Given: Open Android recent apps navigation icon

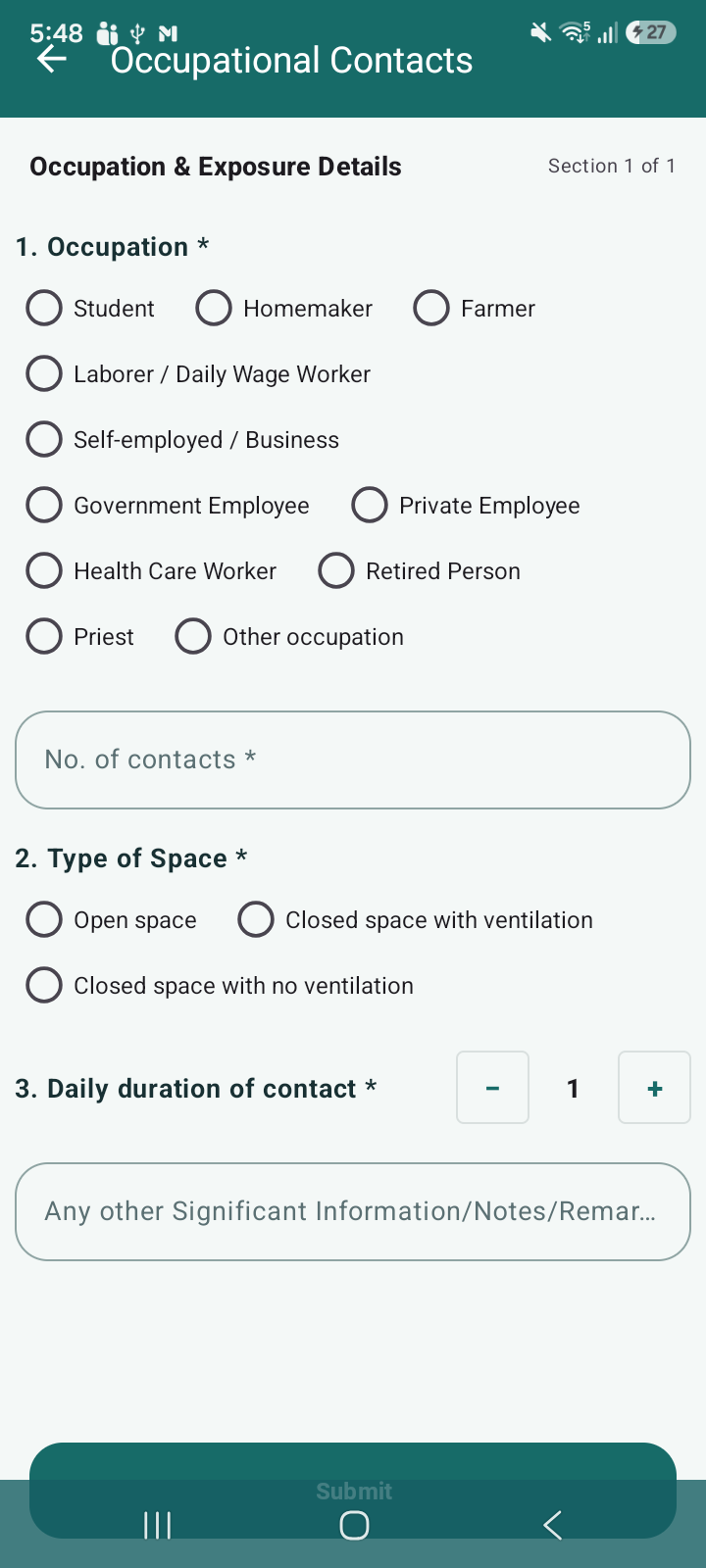Looking at the screenshot, I should 157,1525.
